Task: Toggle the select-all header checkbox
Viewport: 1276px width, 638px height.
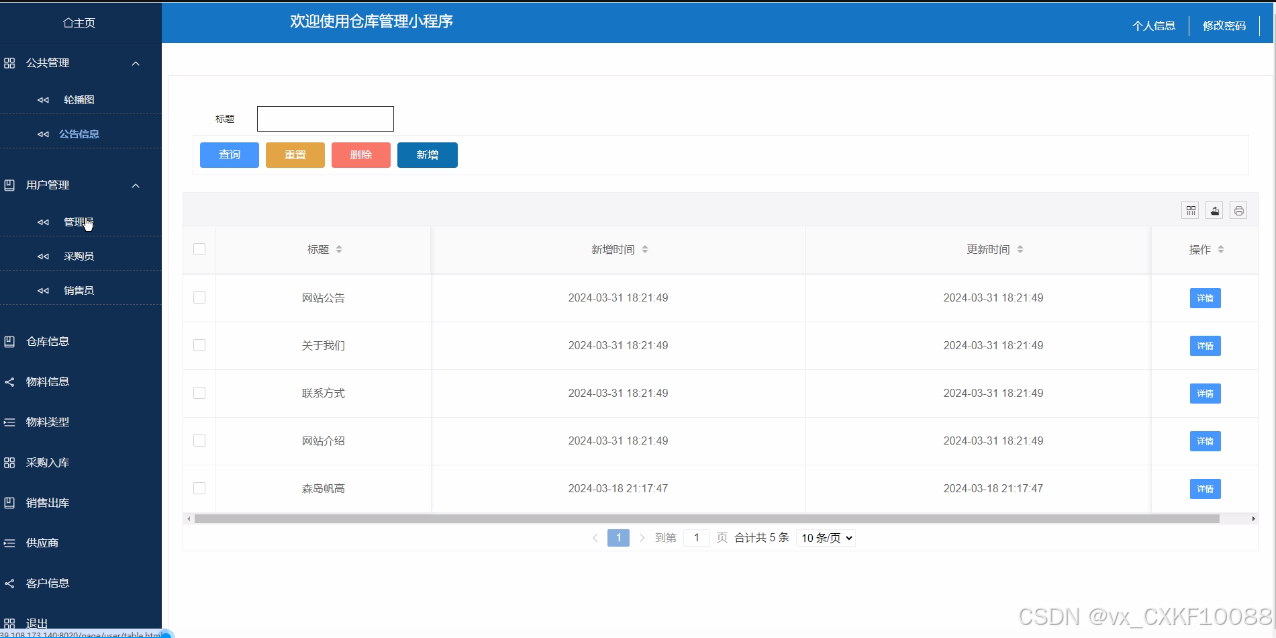Action: tap(199, 249)
